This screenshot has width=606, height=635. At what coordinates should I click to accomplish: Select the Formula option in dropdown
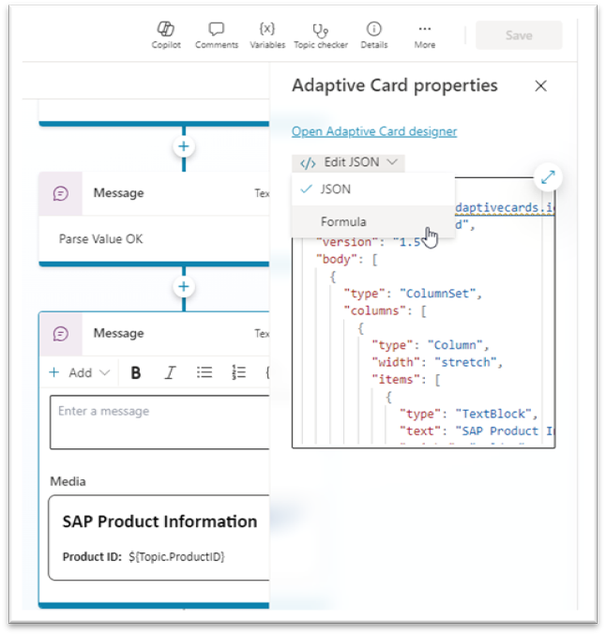373,222
